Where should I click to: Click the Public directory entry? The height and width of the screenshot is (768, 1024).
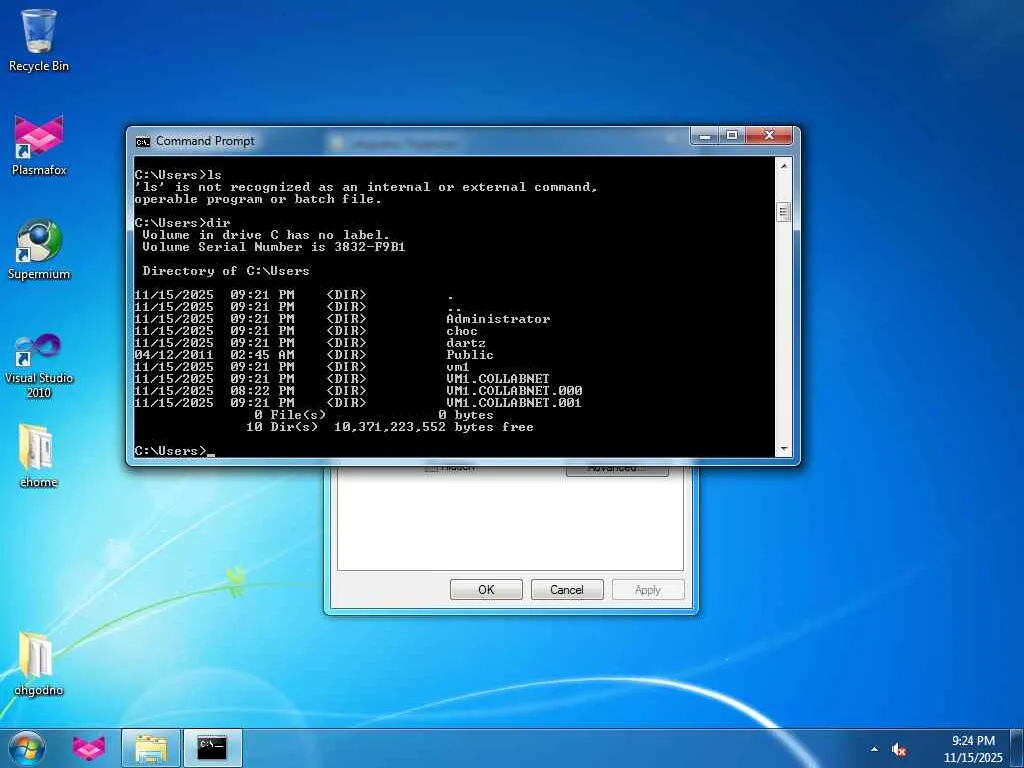click(470, 355)
